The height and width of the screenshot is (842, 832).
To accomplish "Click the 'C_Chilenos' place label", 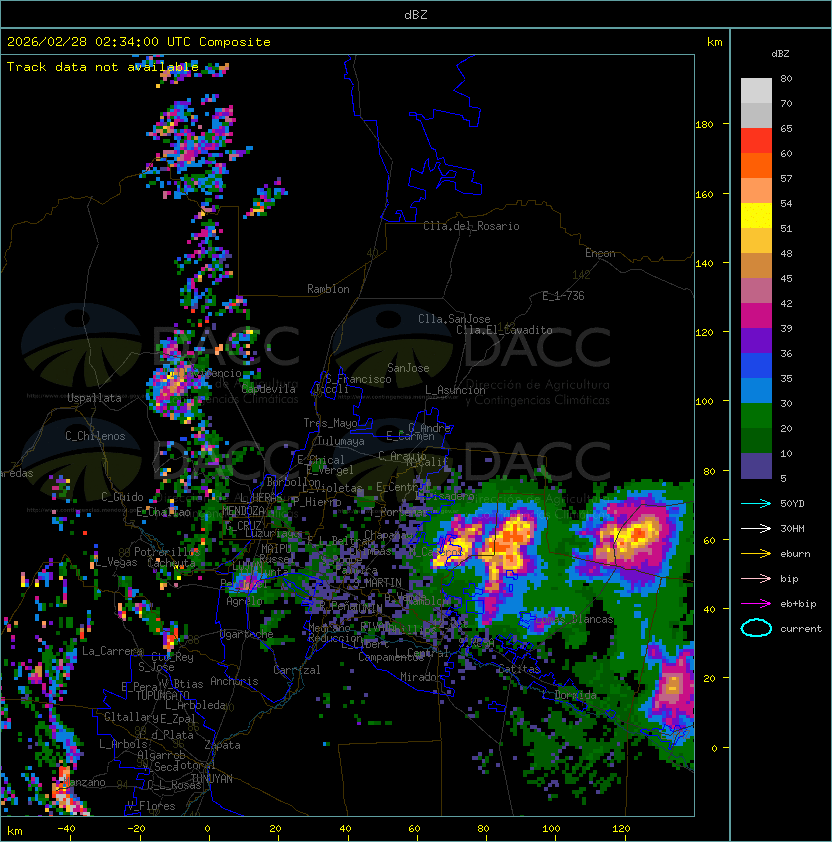I will [x=95, y=436].
